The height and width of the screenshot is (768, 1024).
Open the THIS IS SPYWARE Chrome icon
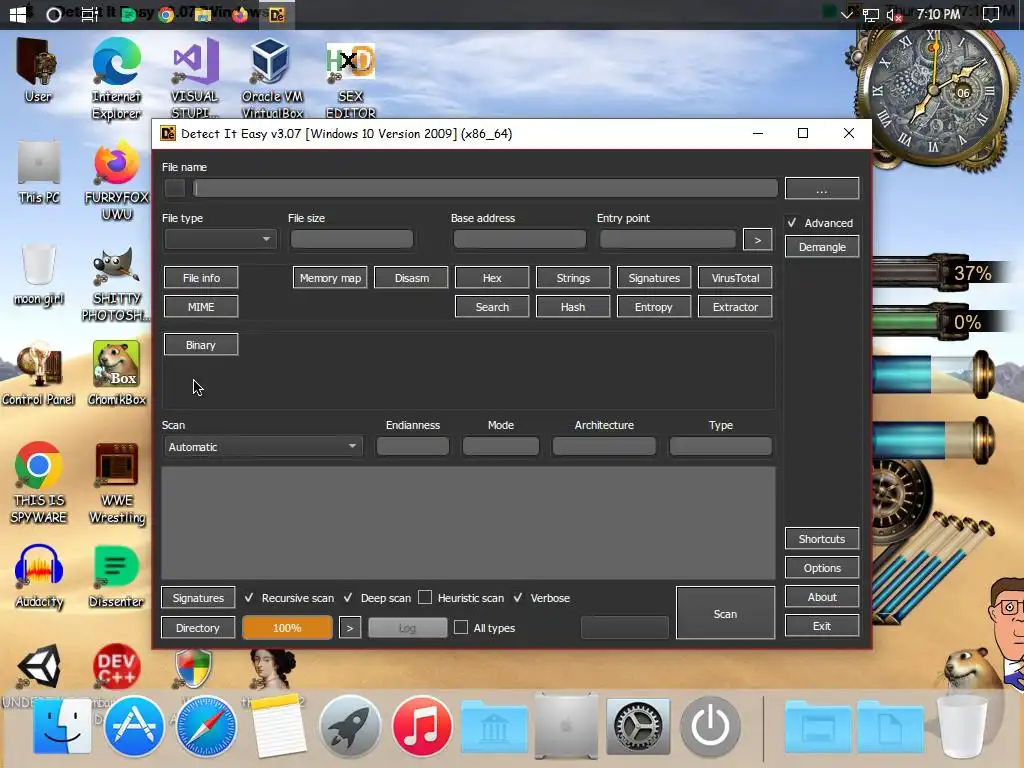[x=39, y=483]
